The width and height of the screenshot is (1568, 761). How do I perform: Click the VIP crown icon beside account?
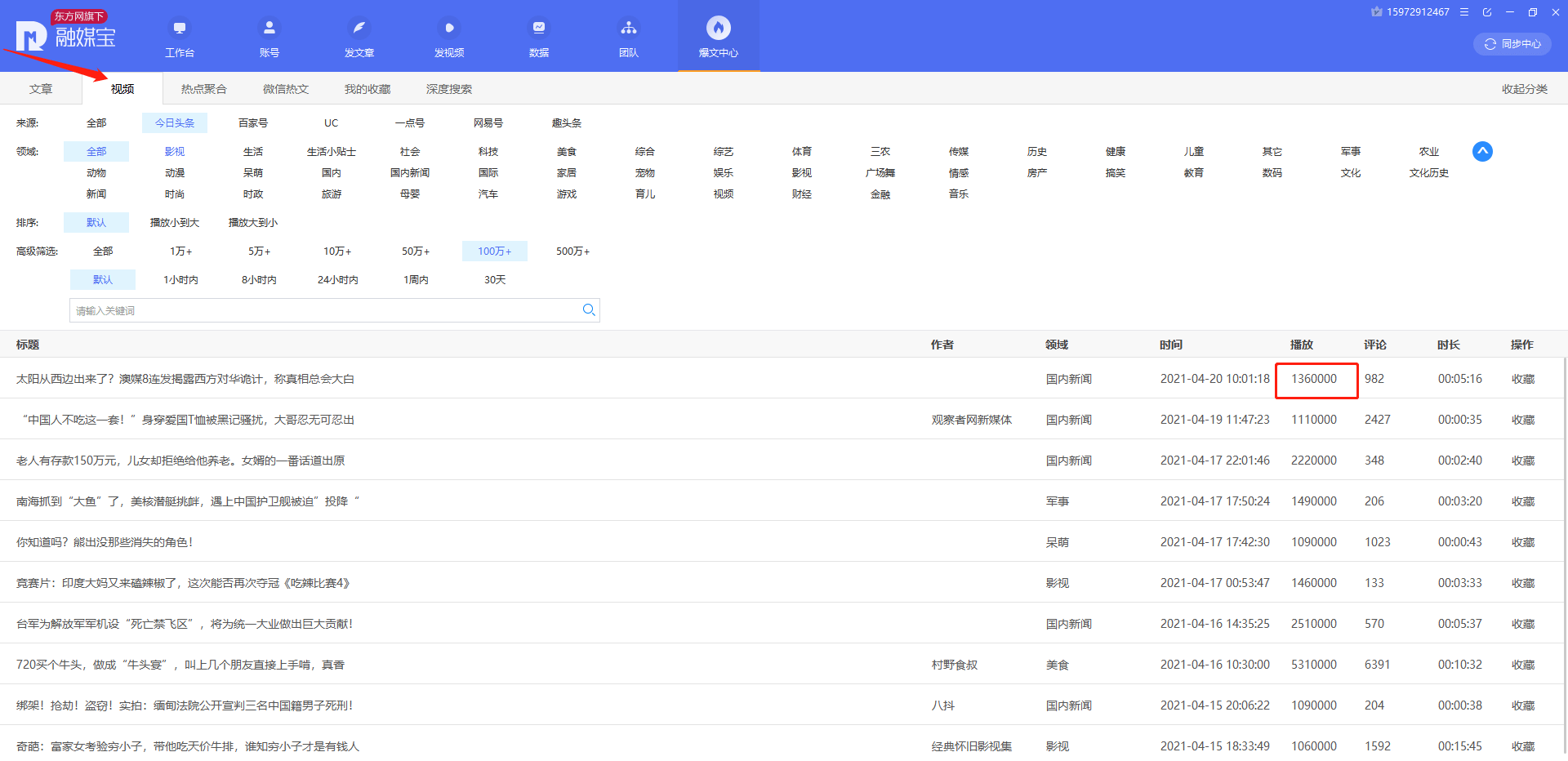tap(1377, 11)
